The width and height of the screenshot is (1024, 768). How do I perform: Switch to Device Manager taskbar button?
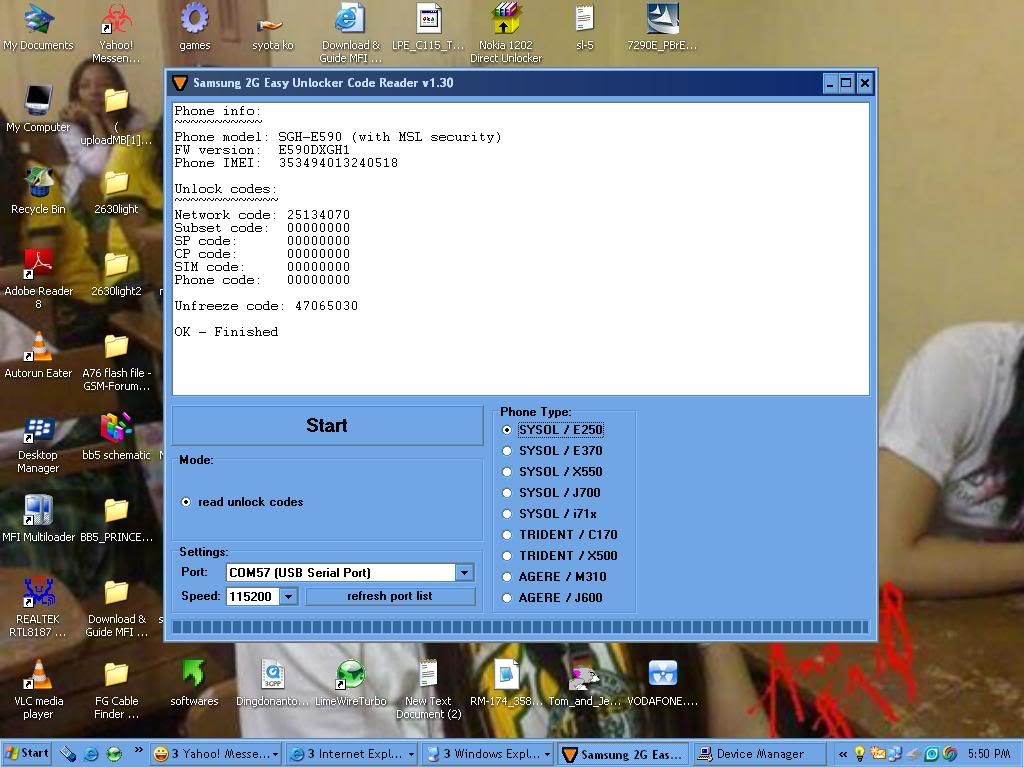759,754
